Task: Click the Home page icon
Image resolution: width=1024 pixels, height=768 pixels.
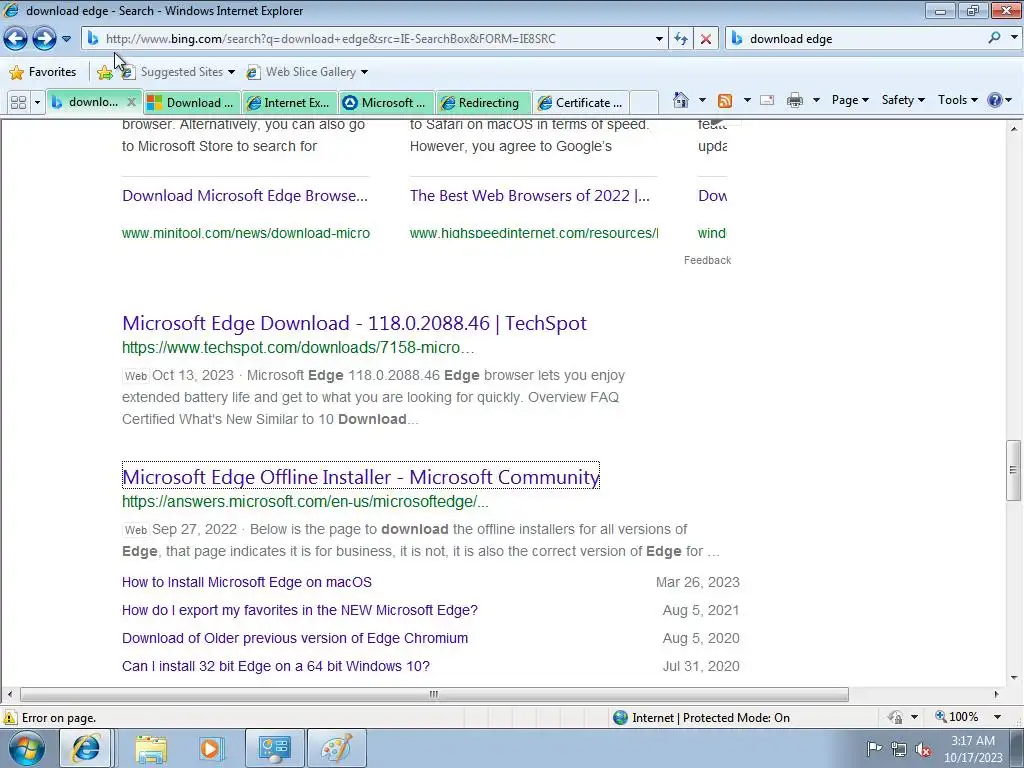Action: tap(680, 100)
